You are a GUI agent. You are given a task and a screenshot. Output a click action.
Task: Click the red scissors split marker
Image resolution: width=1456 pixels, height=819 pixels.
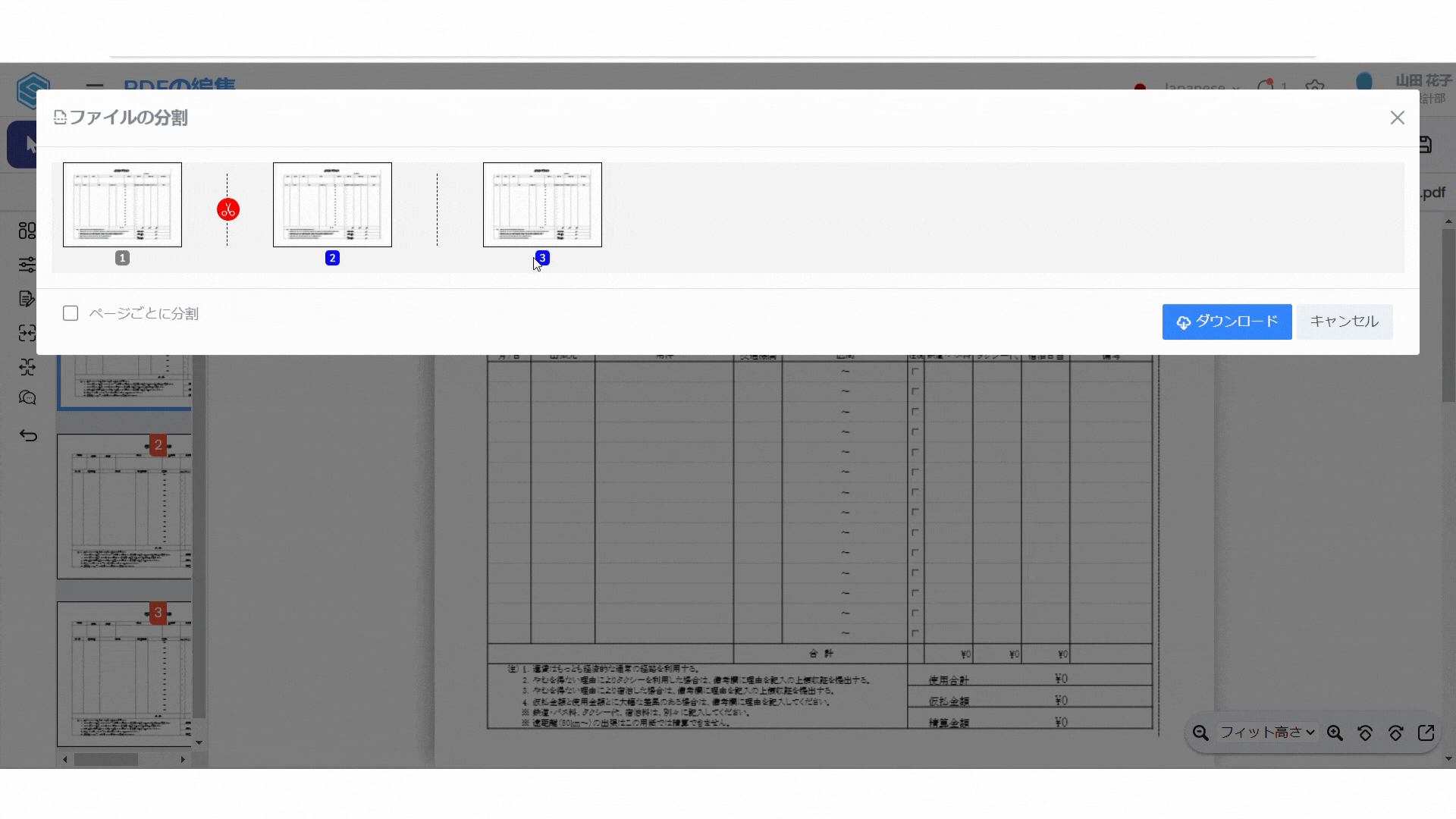tap(227, 209)
